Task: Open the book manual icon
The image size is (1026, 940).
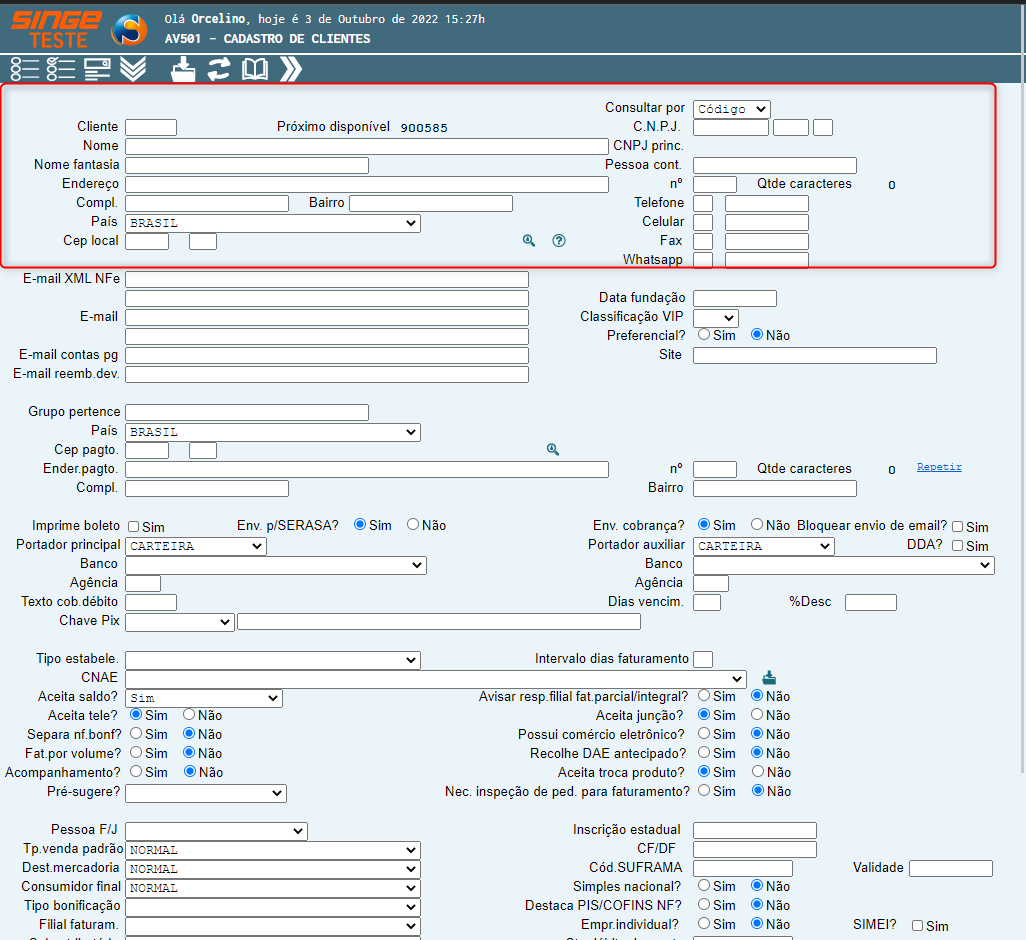Action: click(x=255, y=69)
